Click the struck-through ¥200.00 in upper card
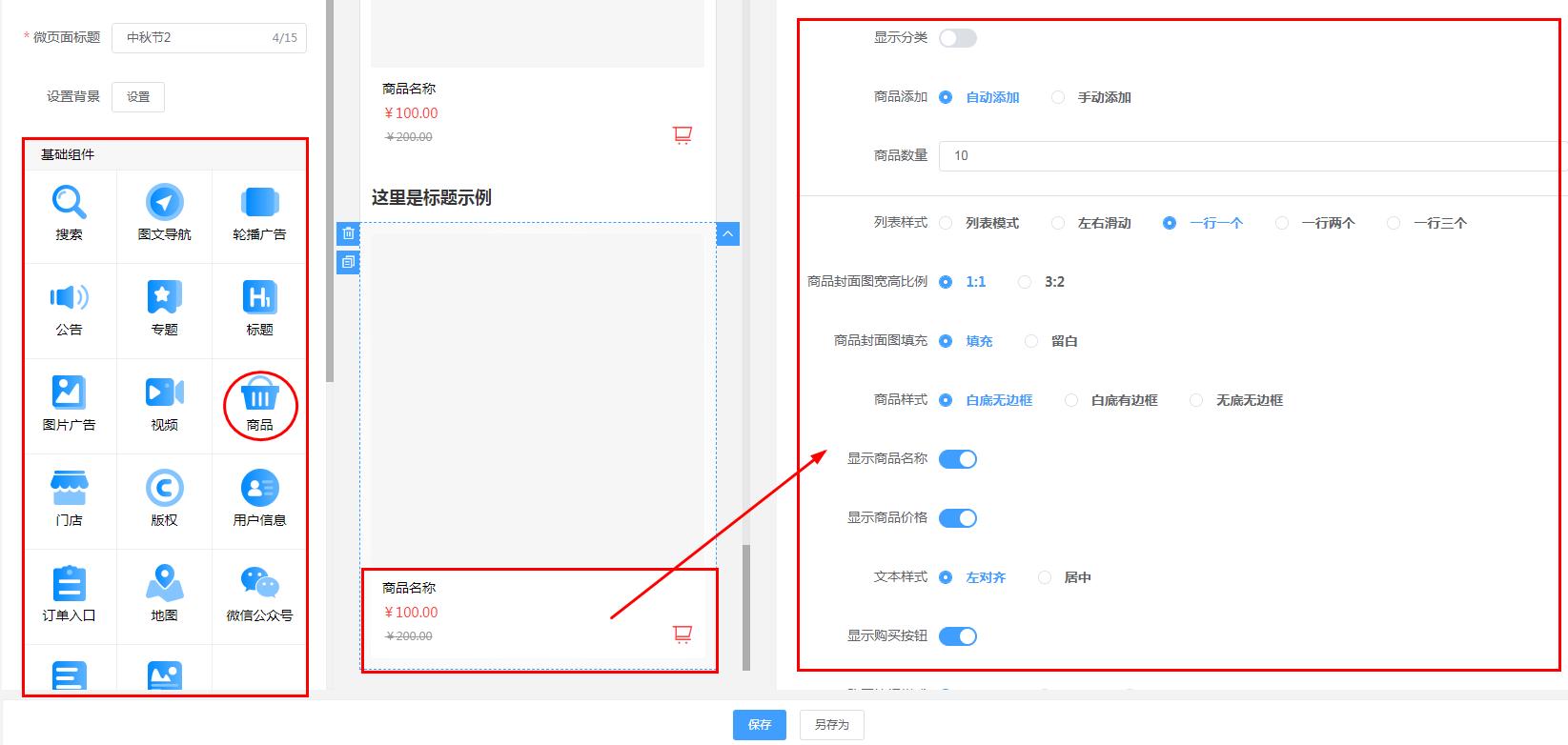 tap(409, 137)
